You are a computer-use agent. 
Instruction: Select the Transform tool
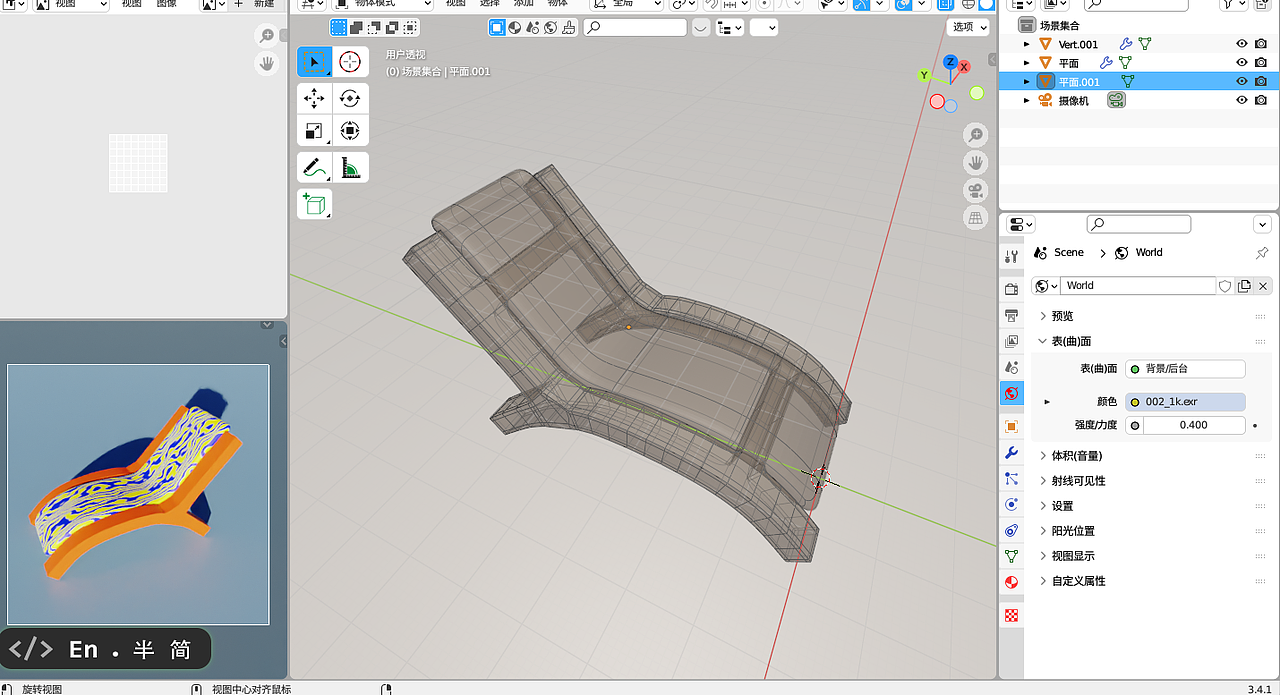(350, 130)
